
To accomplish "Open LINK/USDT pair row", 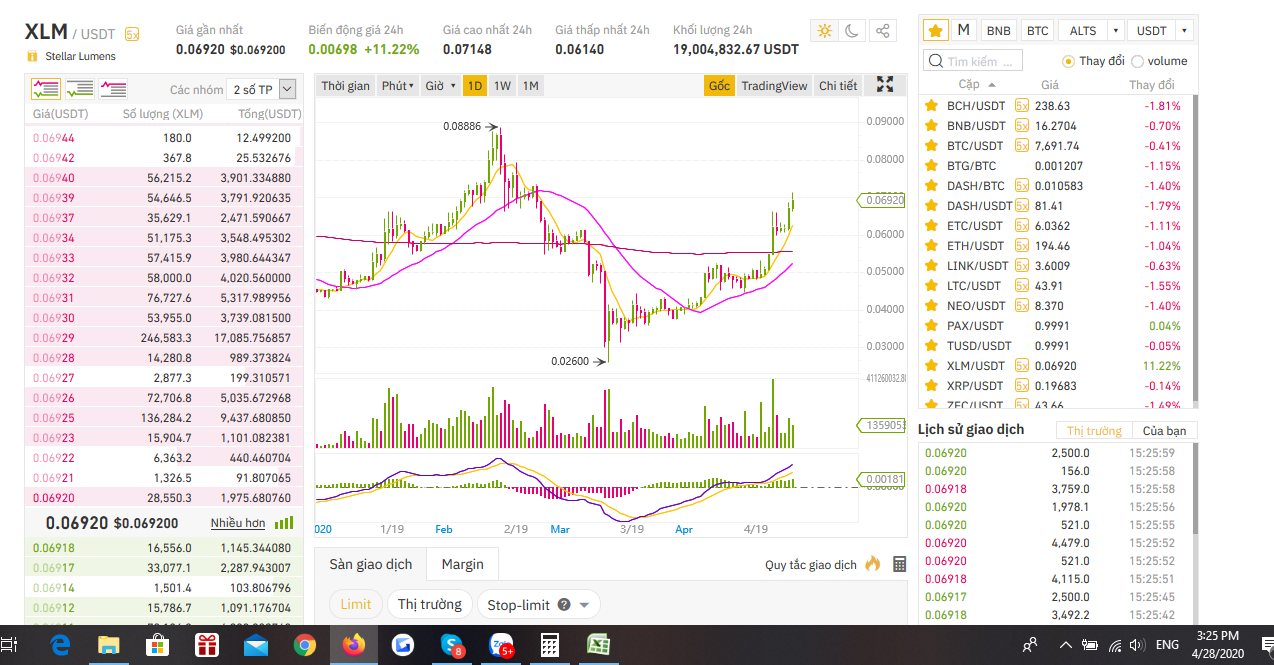I will point(1058,265).
